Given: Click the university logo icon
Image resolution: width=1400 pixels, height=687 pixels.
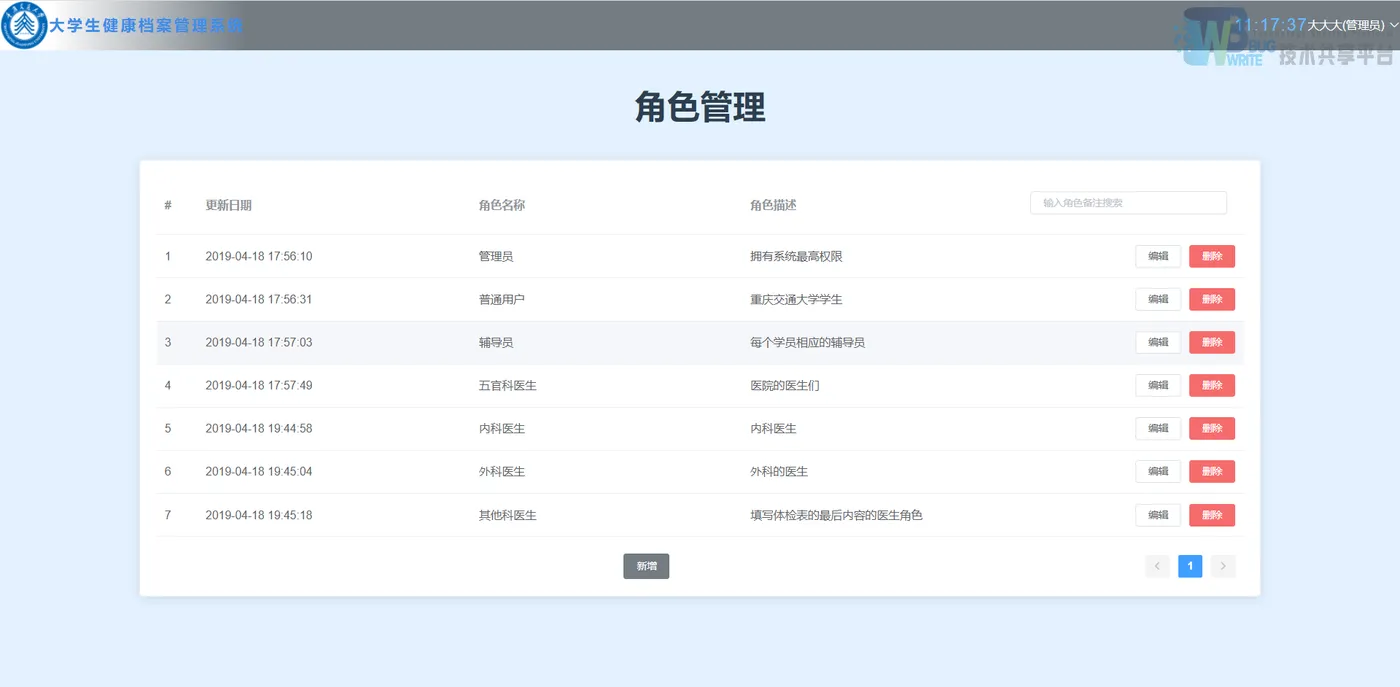Looking at the screenshot, I should pyautogui.click(x=24, y=26).
